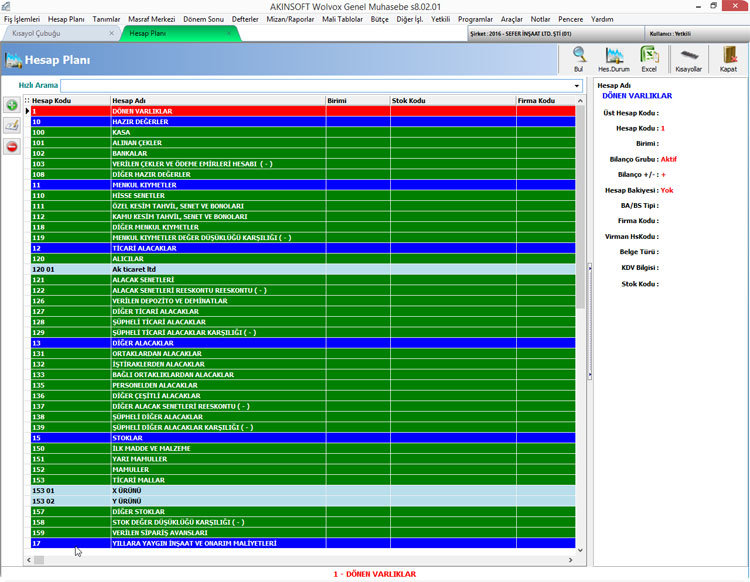Click the horizontal scrollbar right arrow
The height and width of the screenshot is (582, 750).
click(570, 560)
